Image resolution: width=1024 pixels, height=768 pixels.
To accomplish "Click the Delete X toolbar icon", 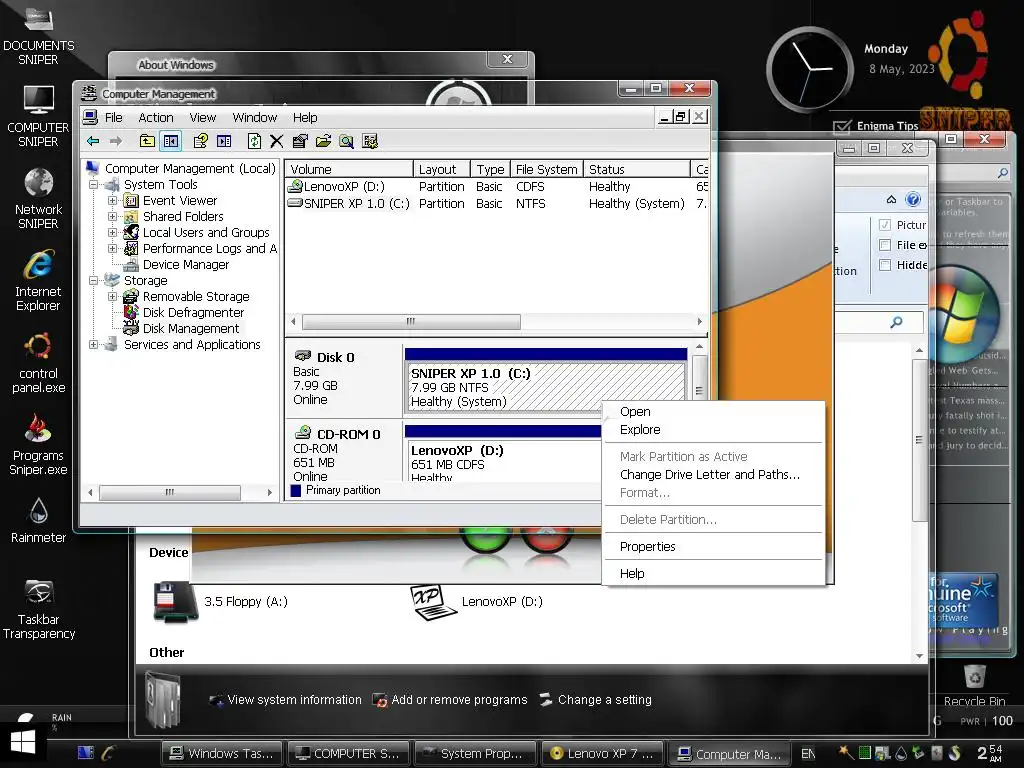I will tap(277, 141).
